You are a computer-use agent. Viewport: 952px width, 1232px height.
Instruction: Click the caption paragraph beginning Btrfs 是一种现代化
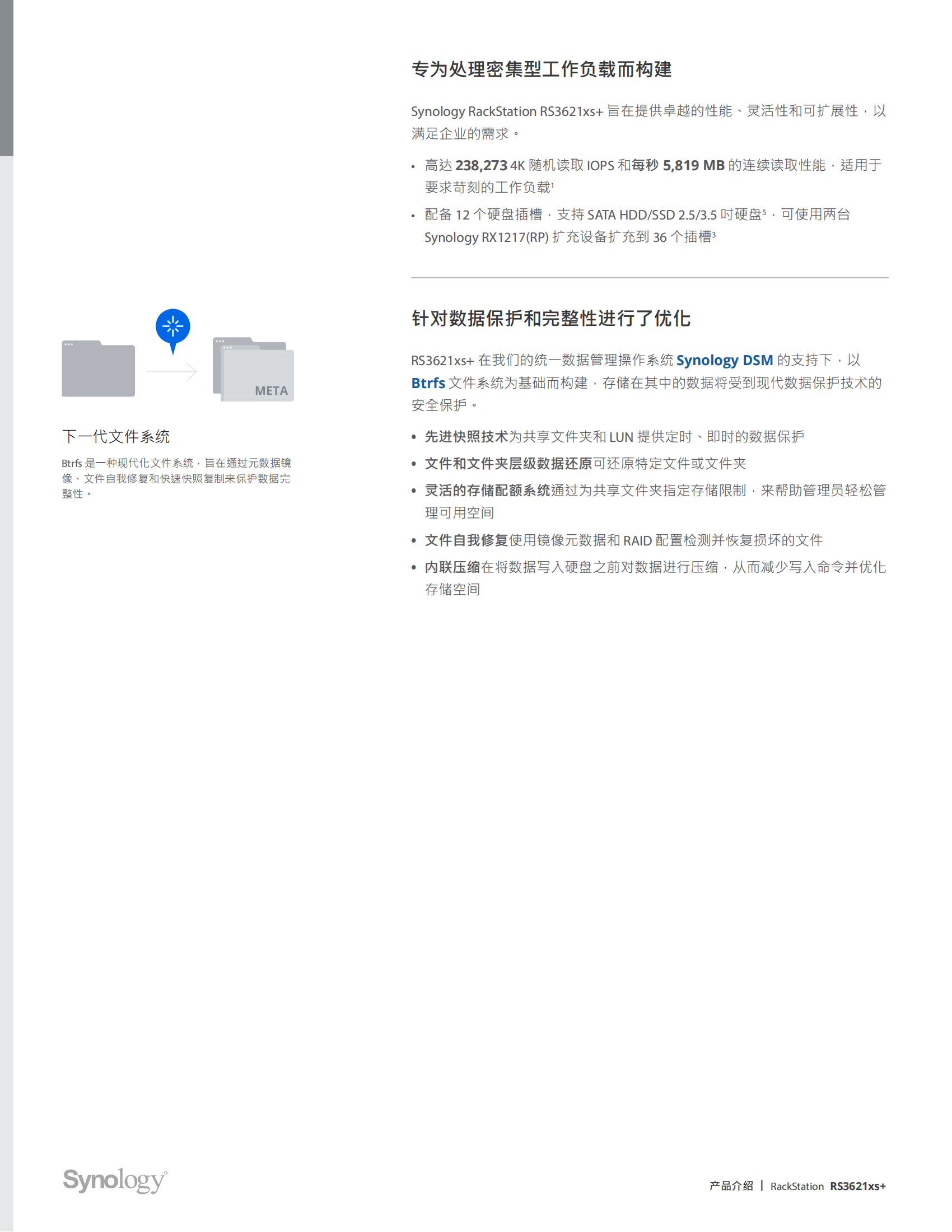(x=176, y=478)
